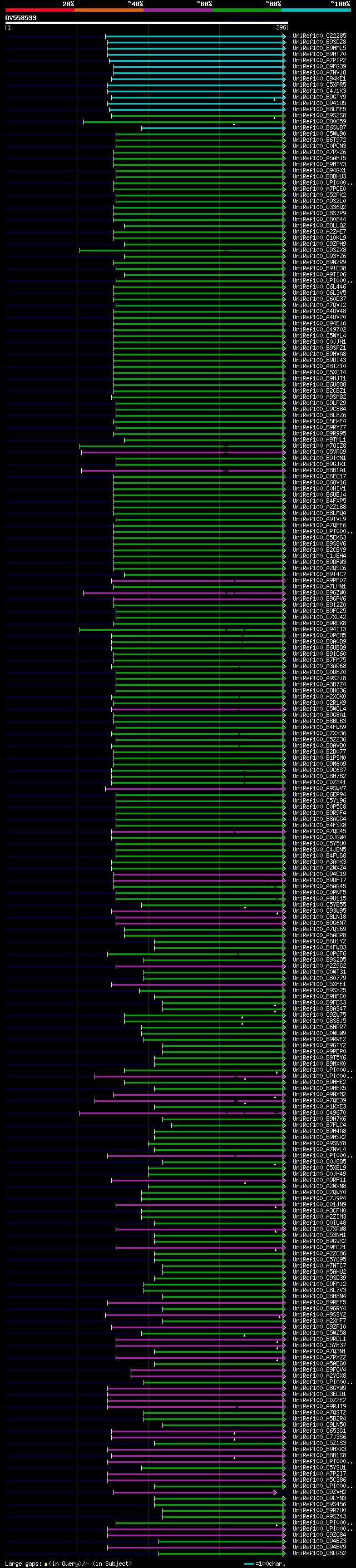Screen dimensions: 356x1568
Task: Open hit UniRef100_B9SDZ8
Action: pyautogui.click(x=319, y=42)
